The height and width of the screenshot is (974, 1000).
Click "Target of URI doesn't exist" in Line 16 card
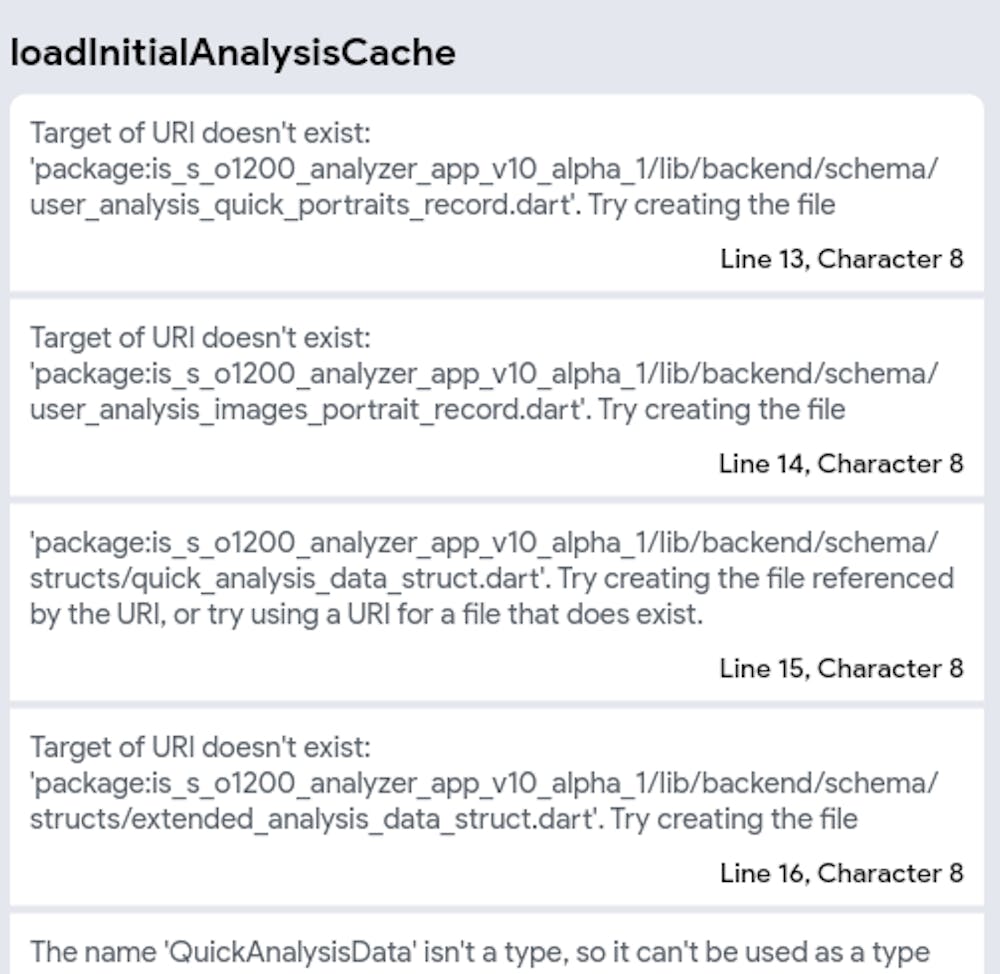(200, 748)
